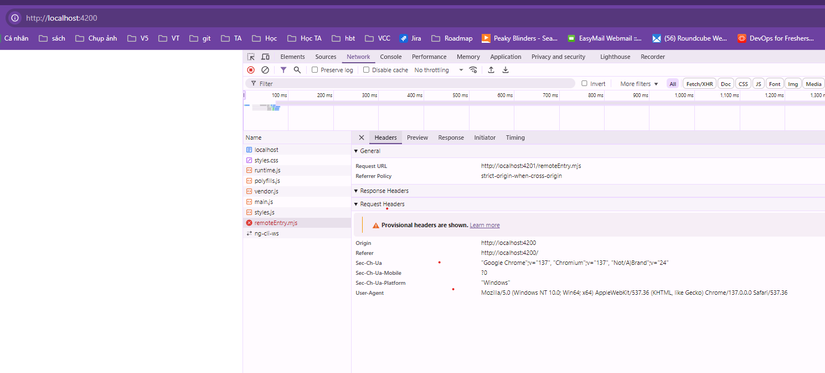Switch to the Elements panel tab
The width and height of the screenshot is (825, 373).
(x=293, y=57)
